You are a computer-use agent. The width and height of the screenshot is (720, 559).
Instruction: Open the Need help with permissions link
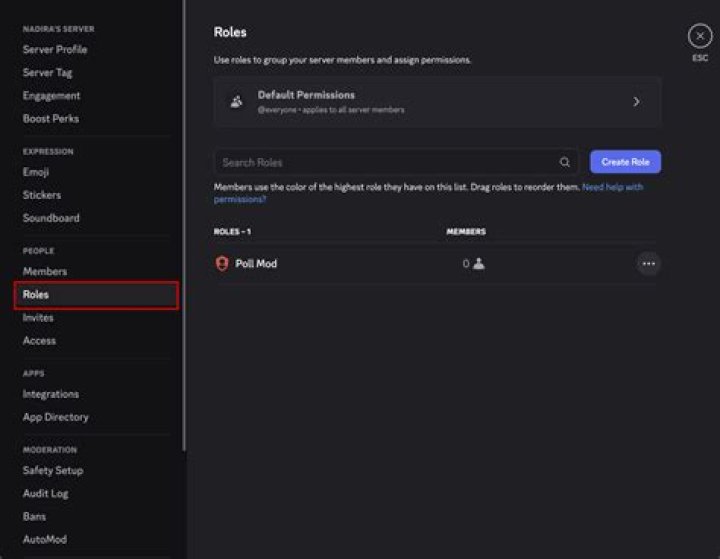(612, 187)
